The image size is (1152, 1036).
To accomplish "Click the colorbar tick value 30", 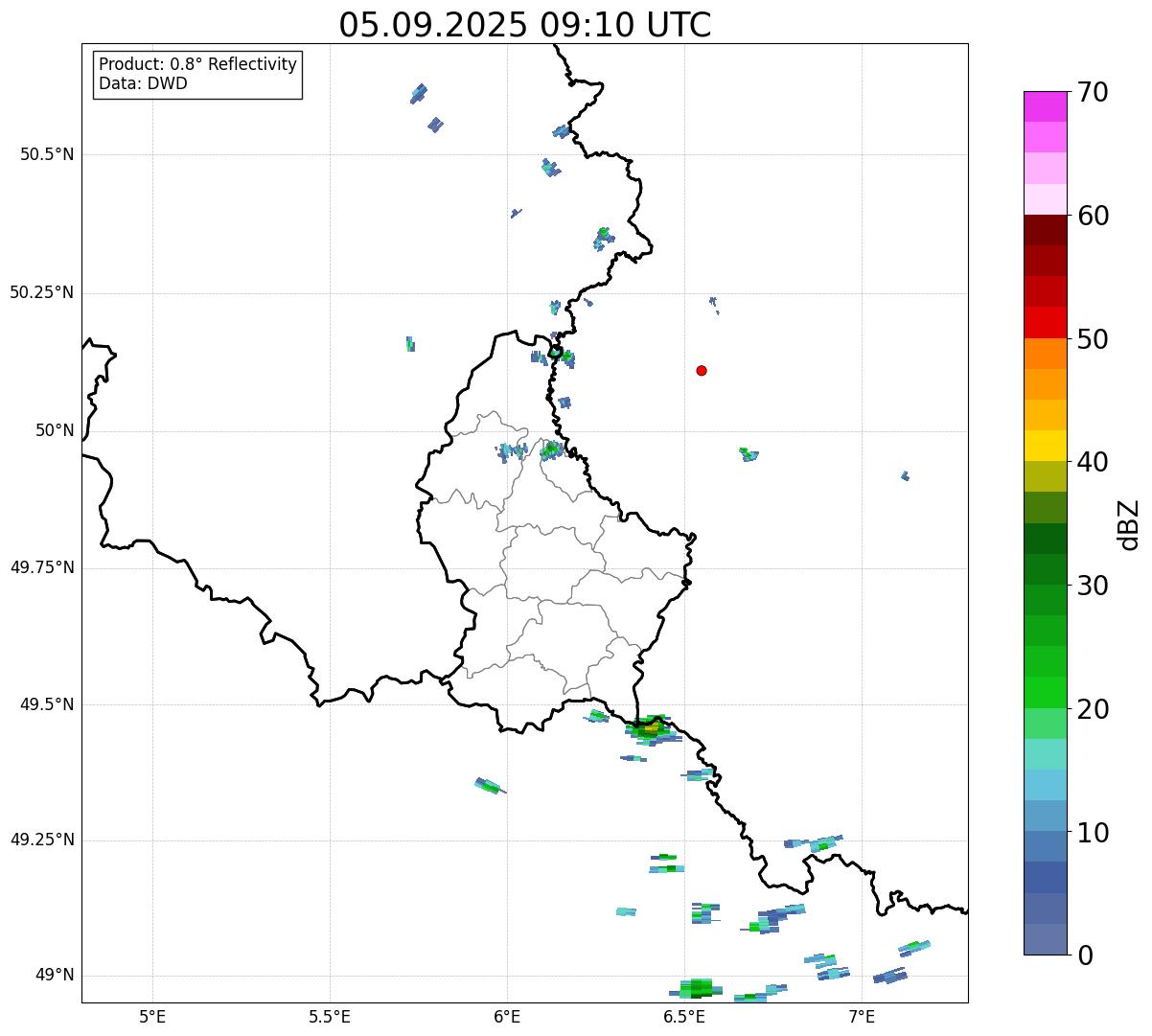I will point(1092,586).
